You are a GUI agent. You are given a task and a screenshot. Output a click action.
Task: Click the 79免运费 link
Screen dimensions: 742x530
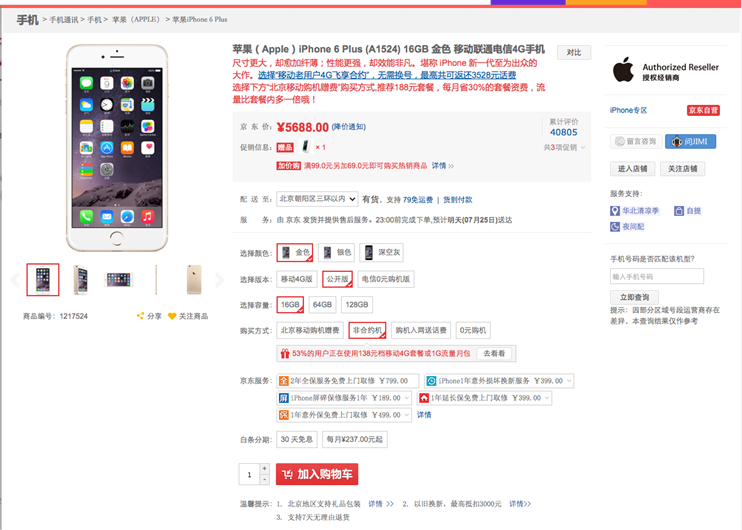[418, 200]
